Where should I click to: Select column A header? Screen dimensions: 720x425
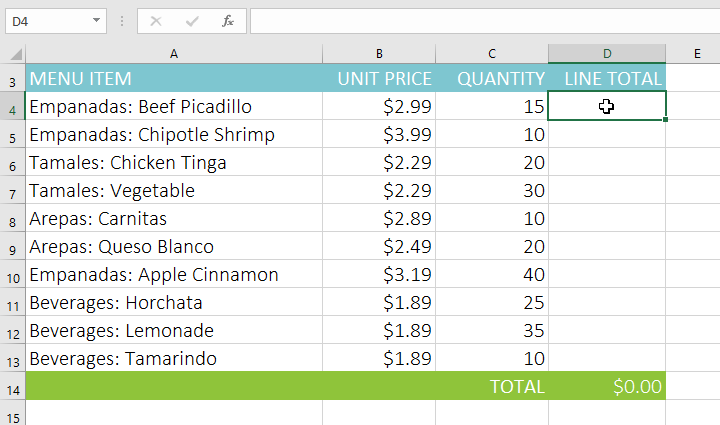(x=174, y=54)
